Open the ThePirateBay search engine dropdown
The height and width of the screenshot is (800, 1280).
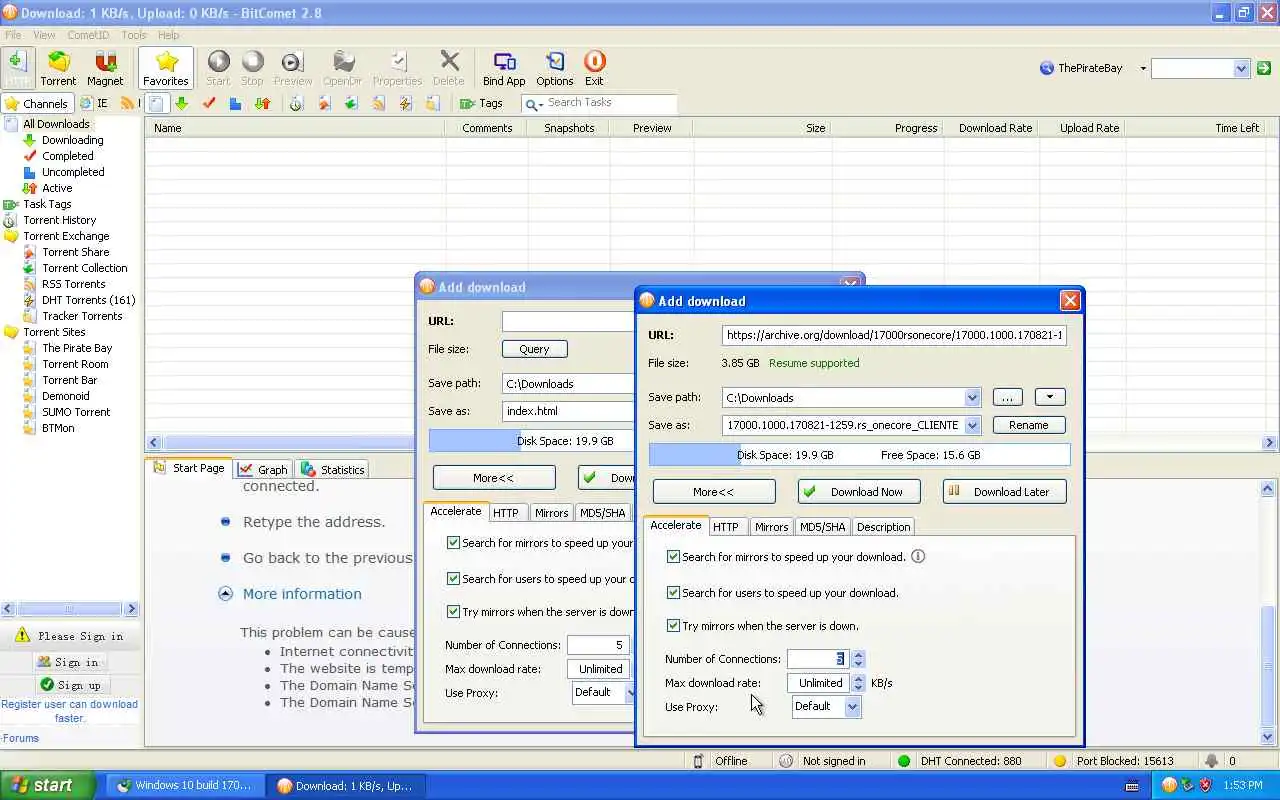click(1143, 68)
